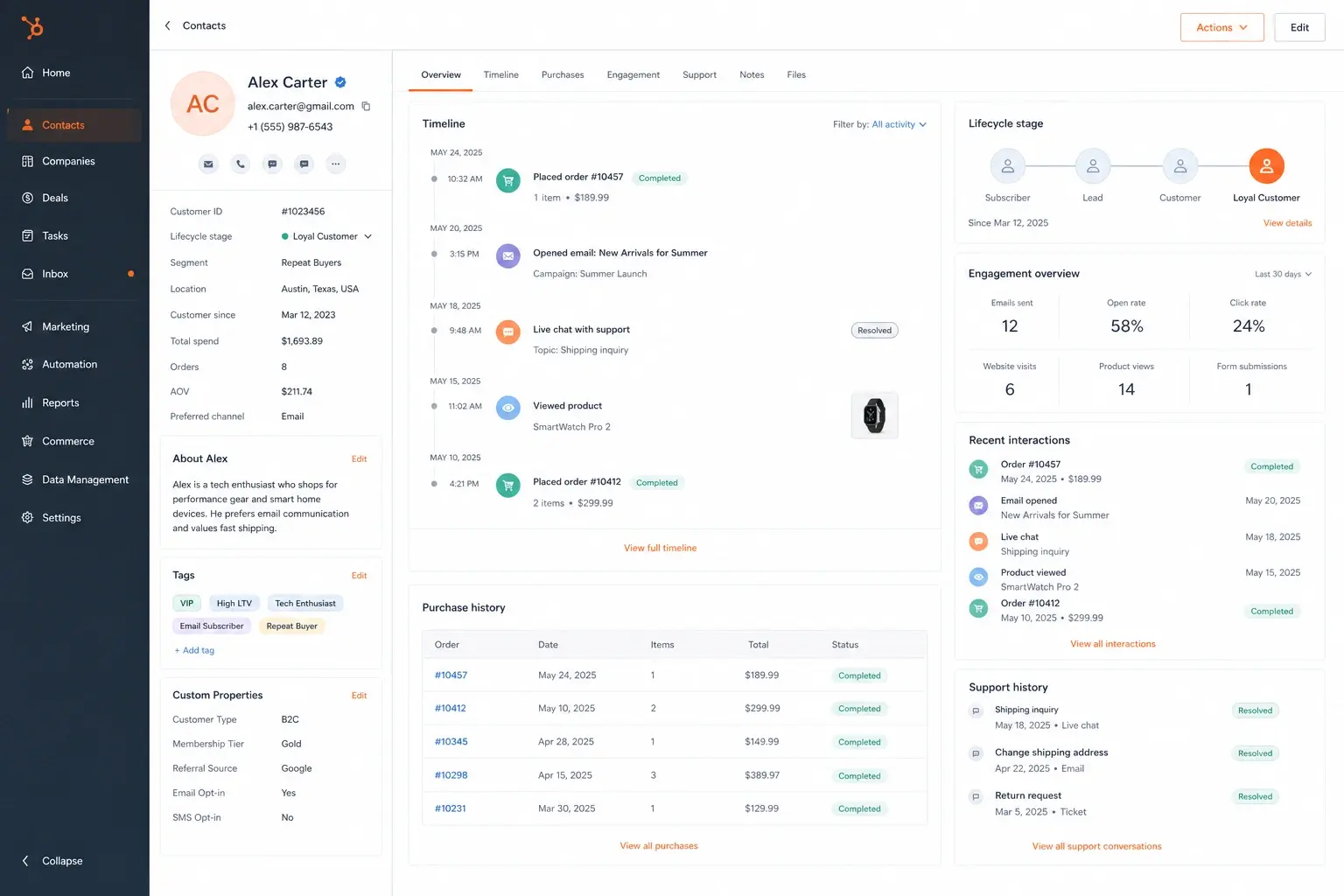Screen dimensions: 1344x896
Task: Click View all purchases
Action: click(x=659, y=846)
